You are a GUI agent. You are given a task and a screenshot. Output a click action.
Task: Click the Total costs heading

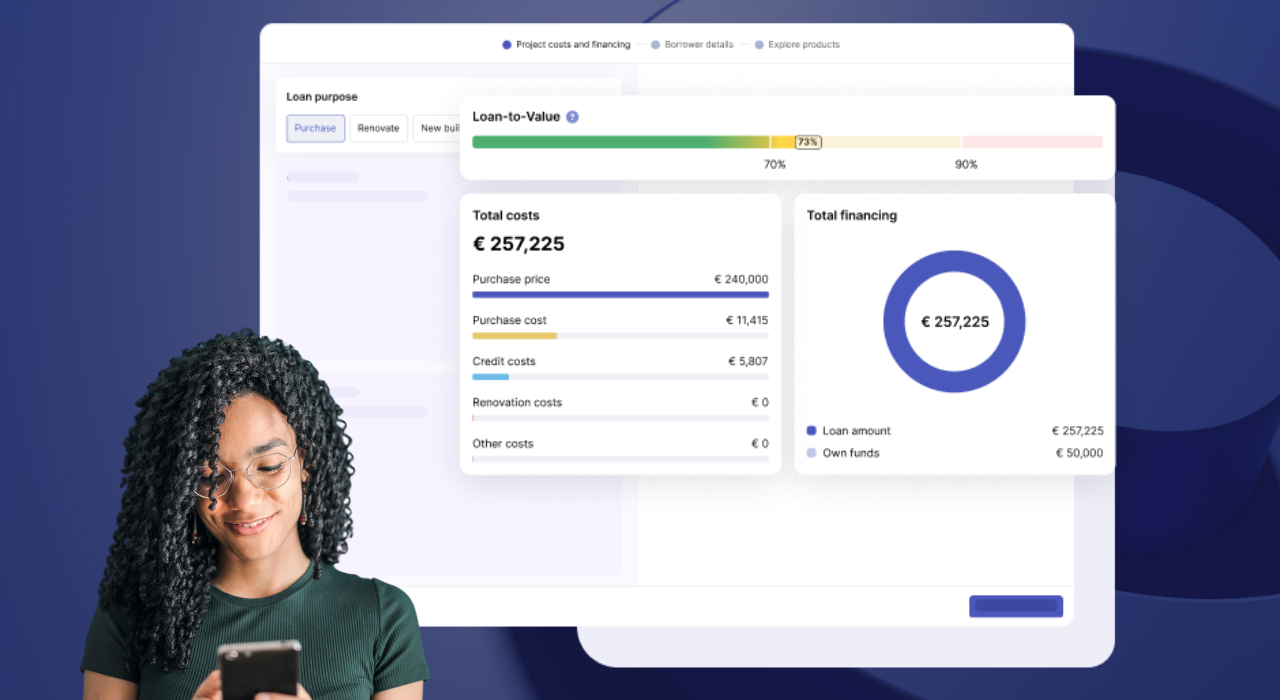pyautogui.click(x=506, y=215)
